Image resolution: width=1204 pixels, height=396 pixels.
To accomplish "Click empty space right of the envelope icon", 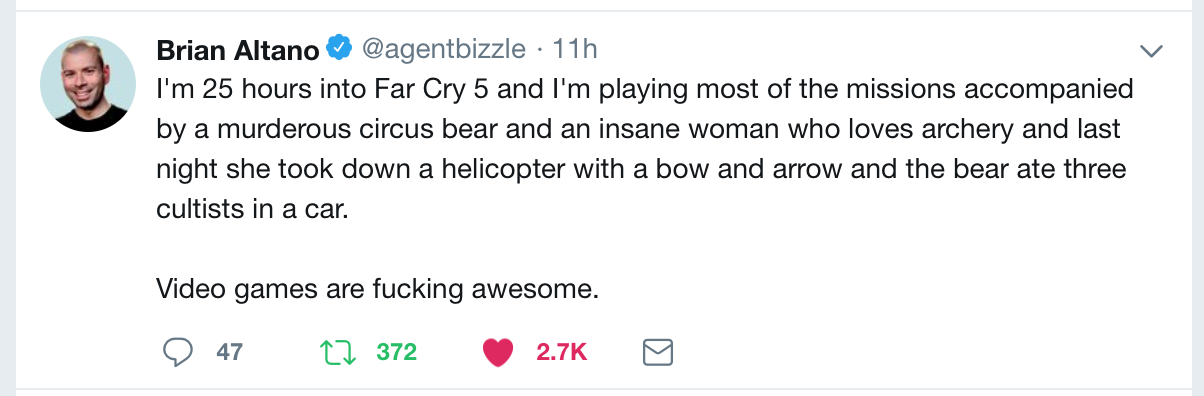I will (x=900, y=352).
